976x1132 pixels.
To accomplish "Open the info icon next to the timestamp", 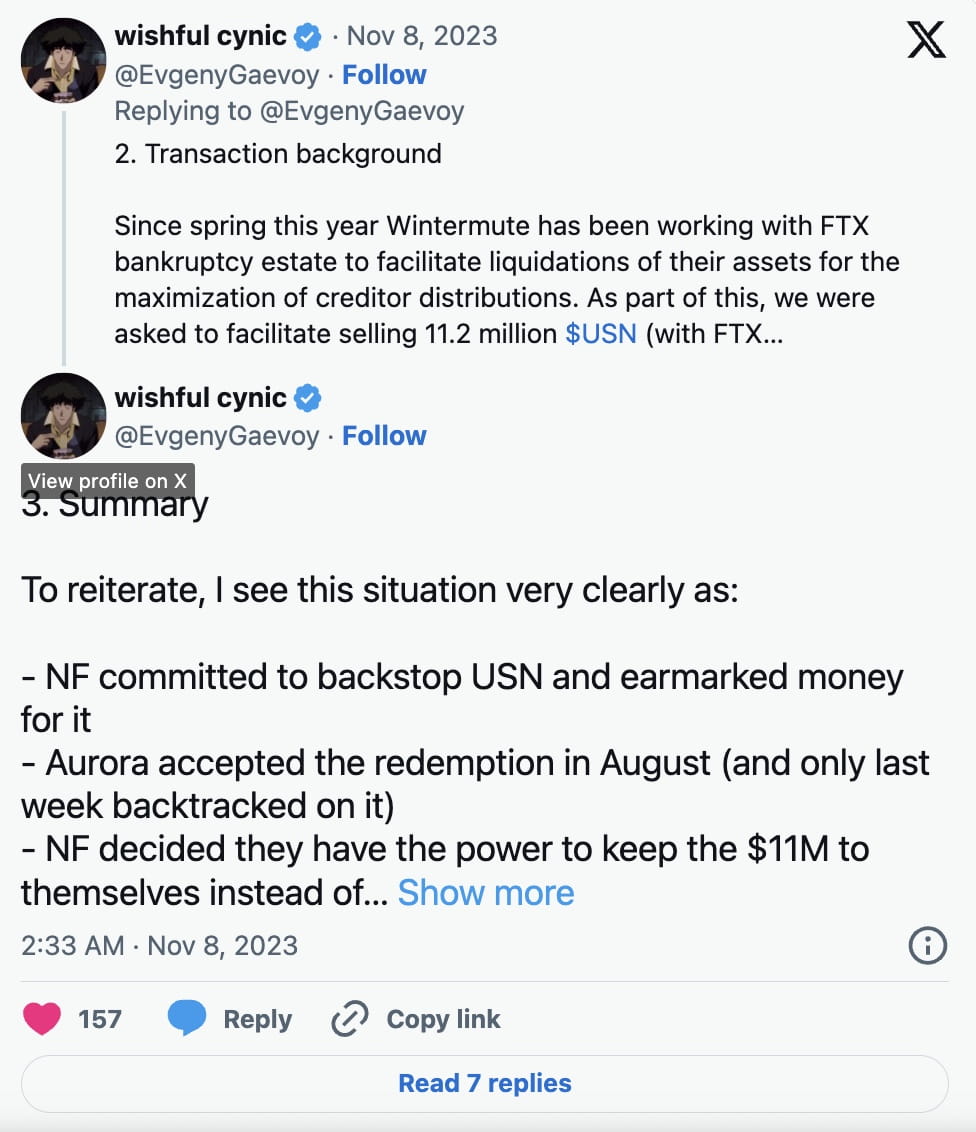I will point(926,945).
